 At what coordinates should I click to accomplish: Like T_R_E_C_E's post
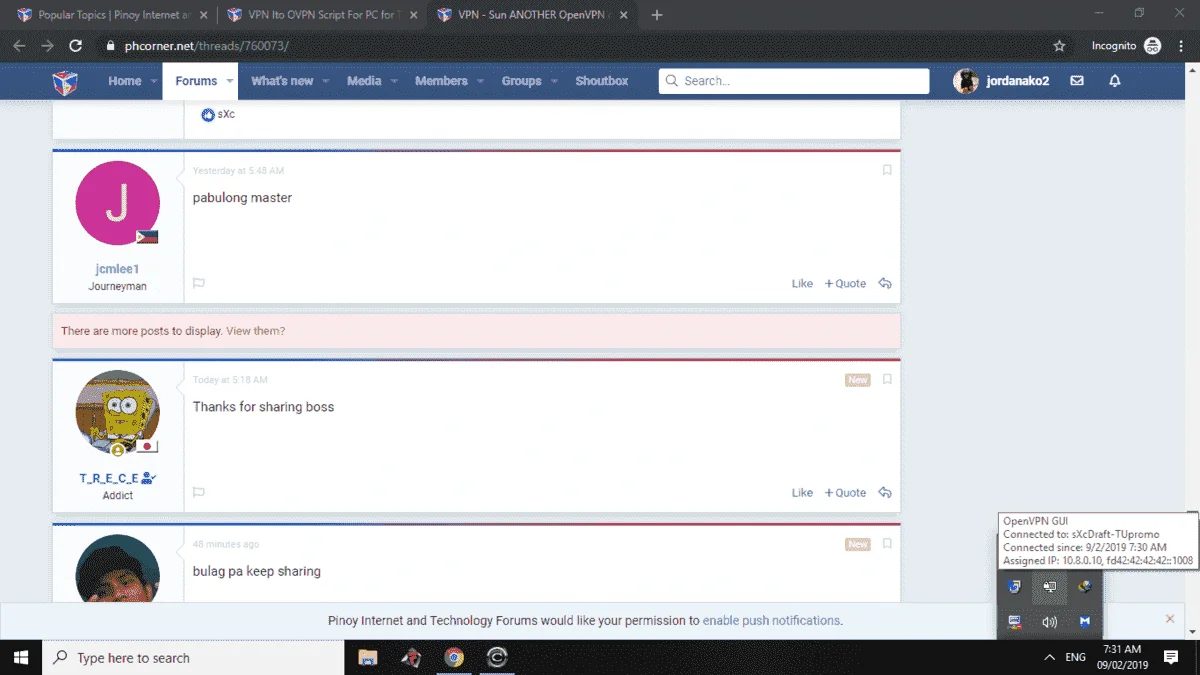tap(802, 492)
